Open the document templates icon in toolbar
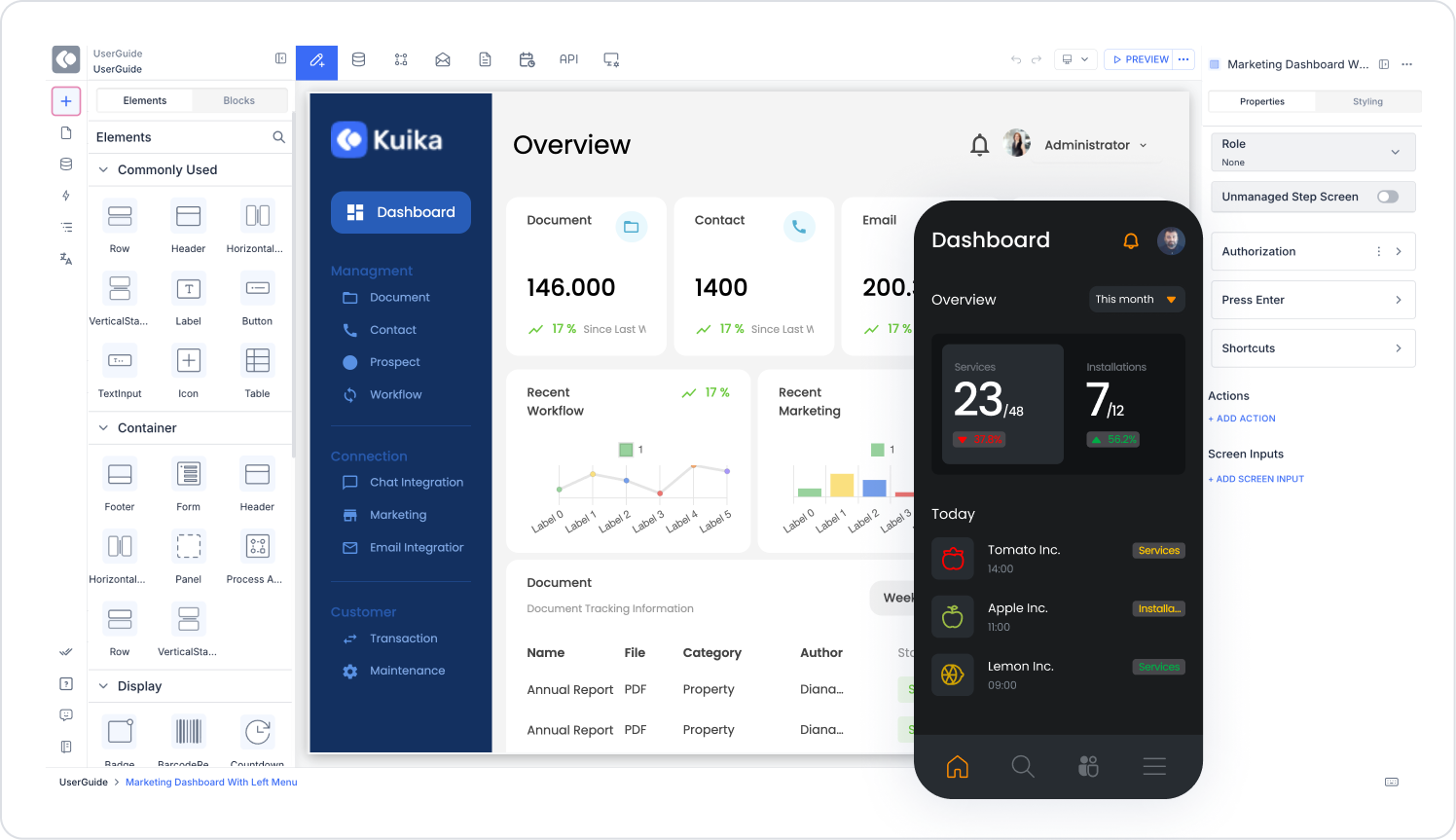Image resolution: width=1456 pixels, height=840 pixels. tap(485, 59)
